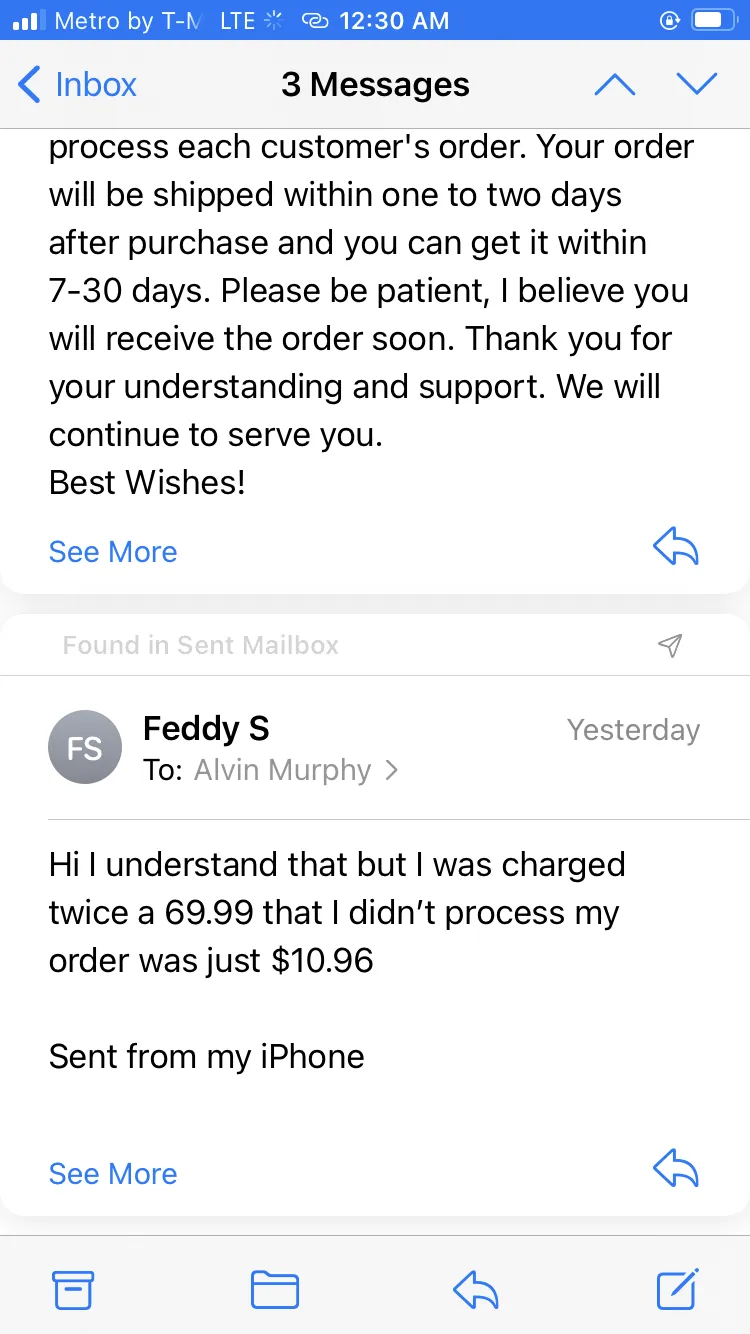Go to next message with down arrow
This screenshot has width=750, height=1334.
coord(697,85)
